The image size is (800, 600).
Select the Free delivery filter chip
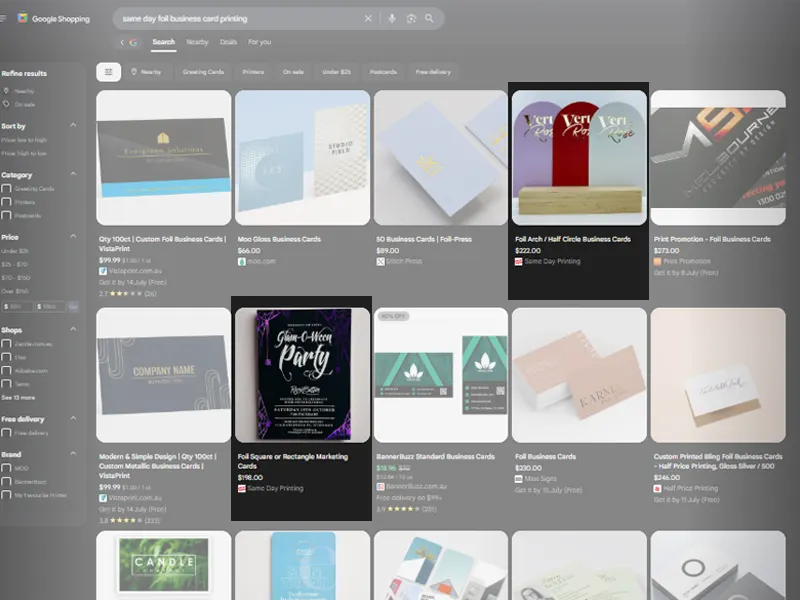point(433,72)
